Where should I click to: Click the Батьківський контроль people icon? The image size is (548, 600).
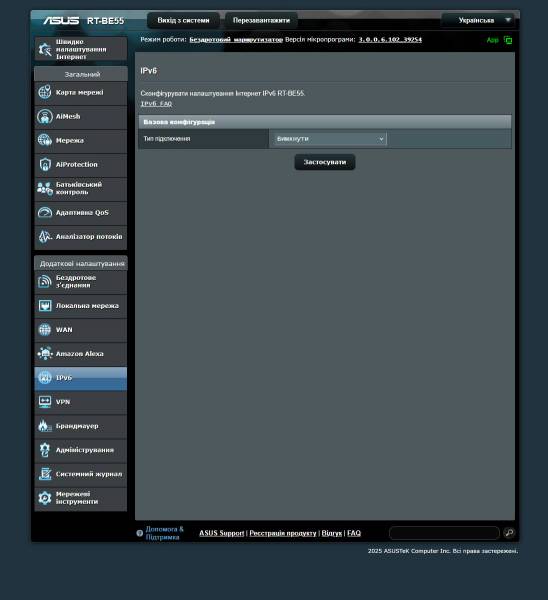[45, 188]
